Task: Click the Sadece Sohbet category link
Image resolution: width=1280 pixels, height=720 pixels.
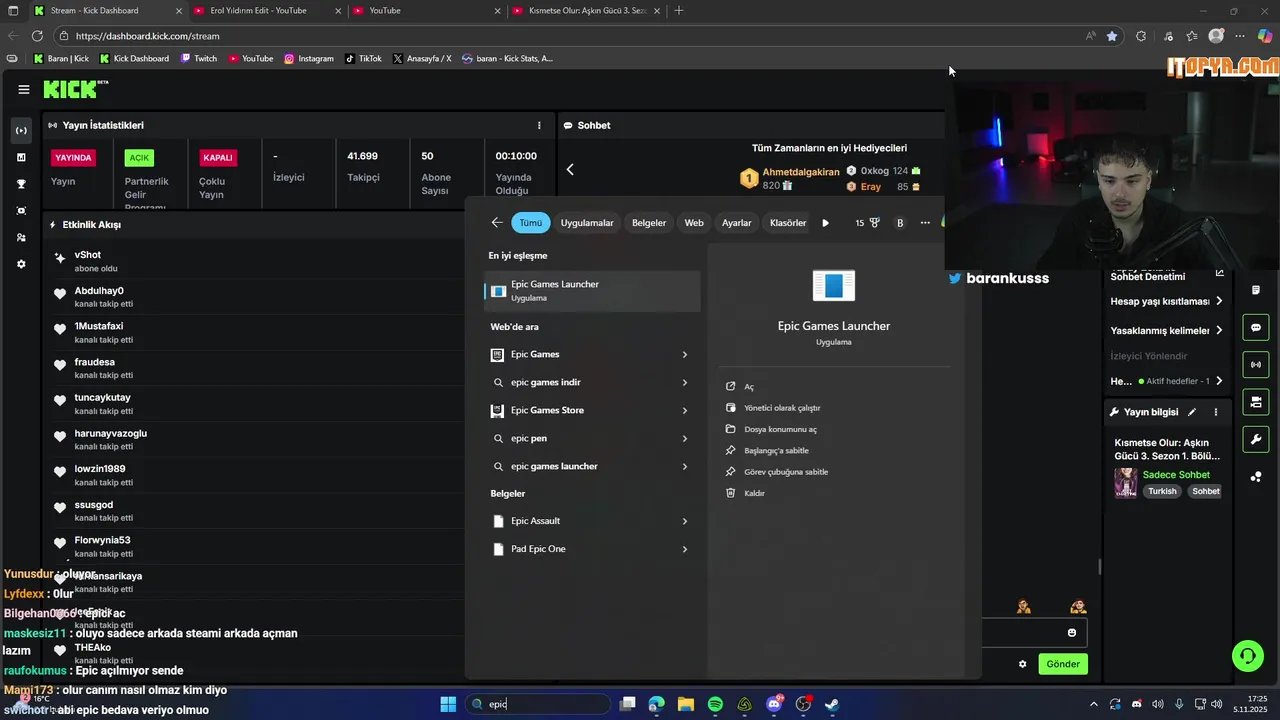Action: click(x=1176, y=475)
